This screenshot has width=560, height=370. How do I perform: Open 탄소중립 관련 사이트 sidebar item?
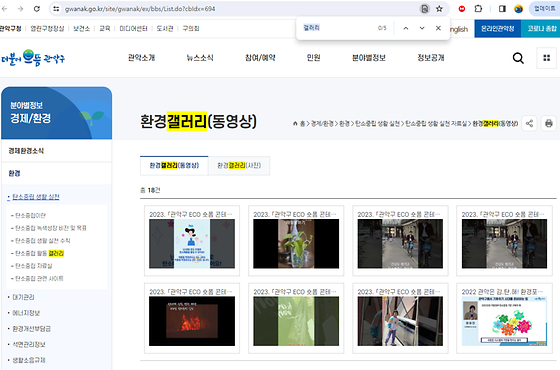point(39,279)
